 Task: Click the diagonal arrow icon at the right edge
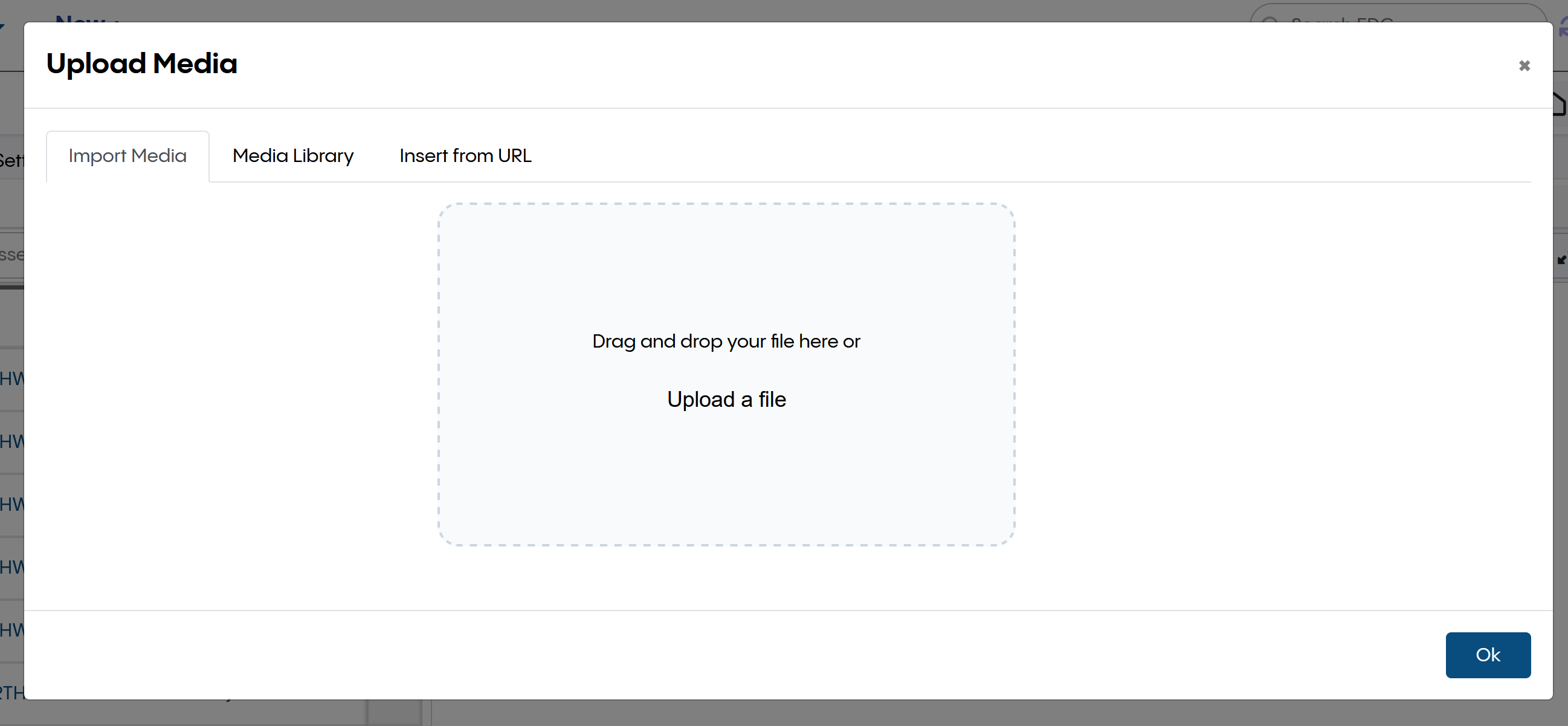point(1561,260)
